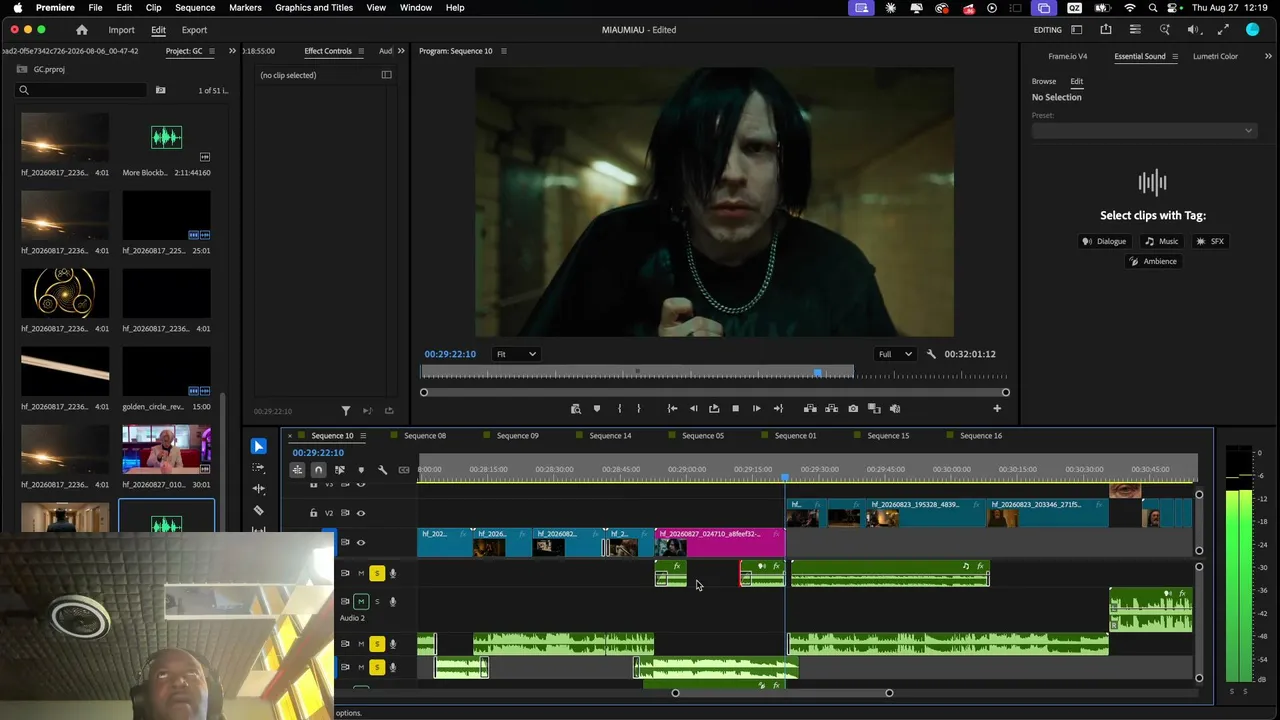Expand hidden right panel tabs chevron

pyautogui.click(x=1268, y=56)
